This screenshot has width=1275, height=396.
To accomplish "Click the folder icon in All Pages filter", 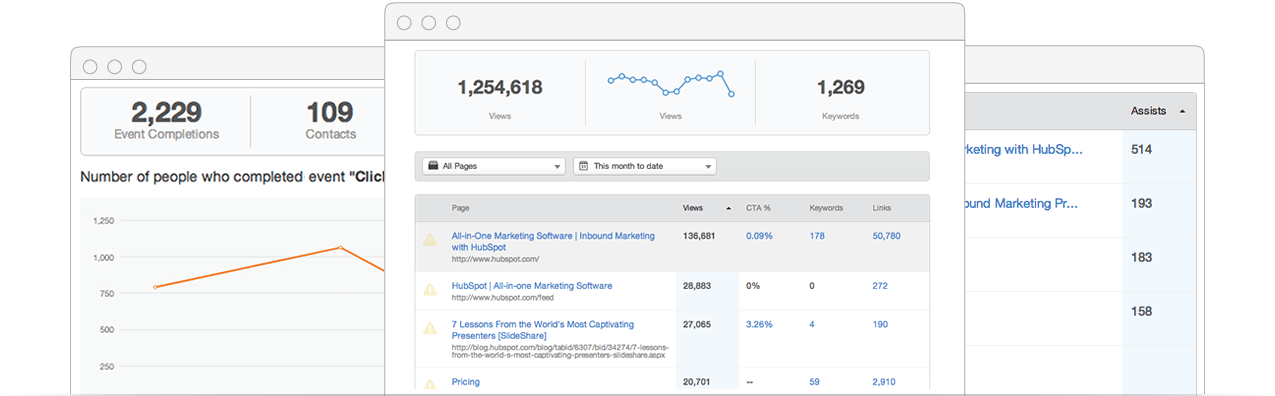I will [x=432, y=166].
